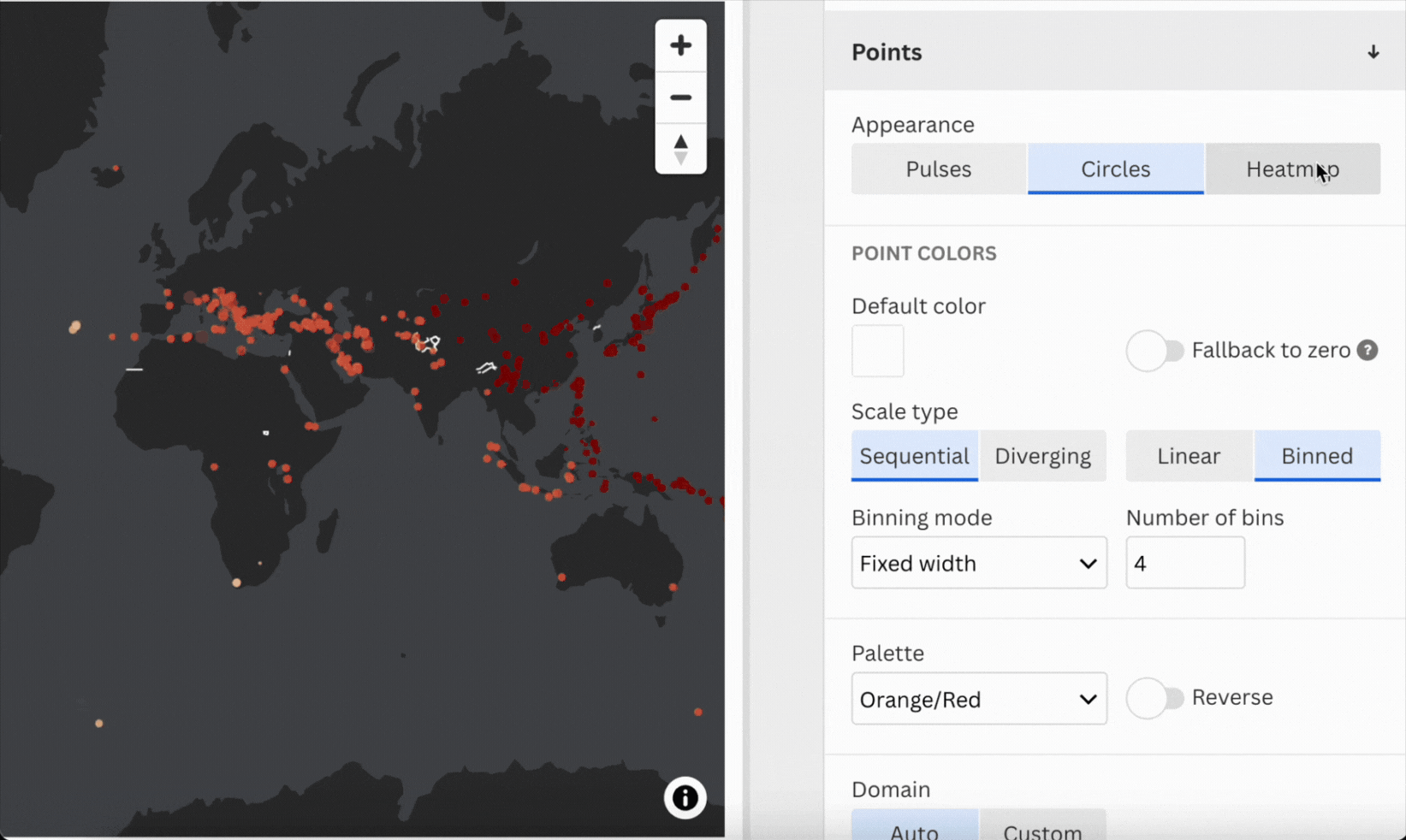Open map attribution info icon
Viewport: 1406px width, 840px height.
pos(685,797)
